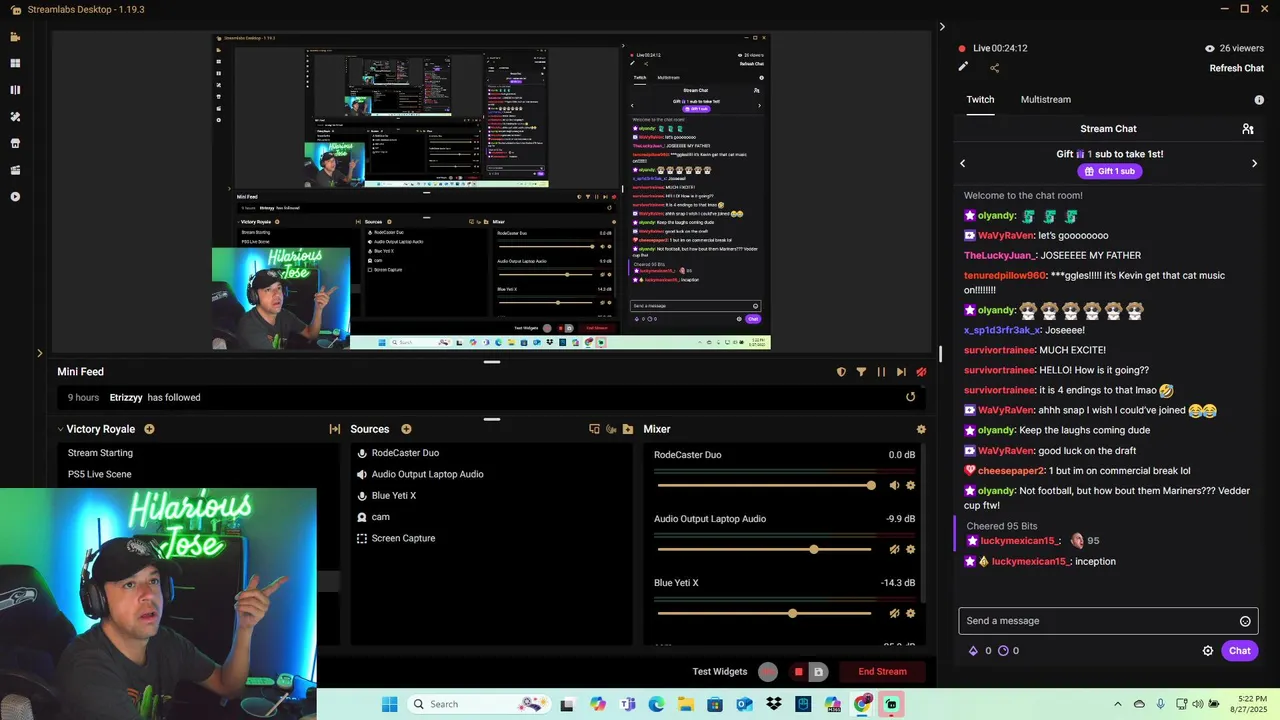This screenshot has width=1280, height=720.
Task: Switch to the Twitch chat tab
Action: [980, 100]
